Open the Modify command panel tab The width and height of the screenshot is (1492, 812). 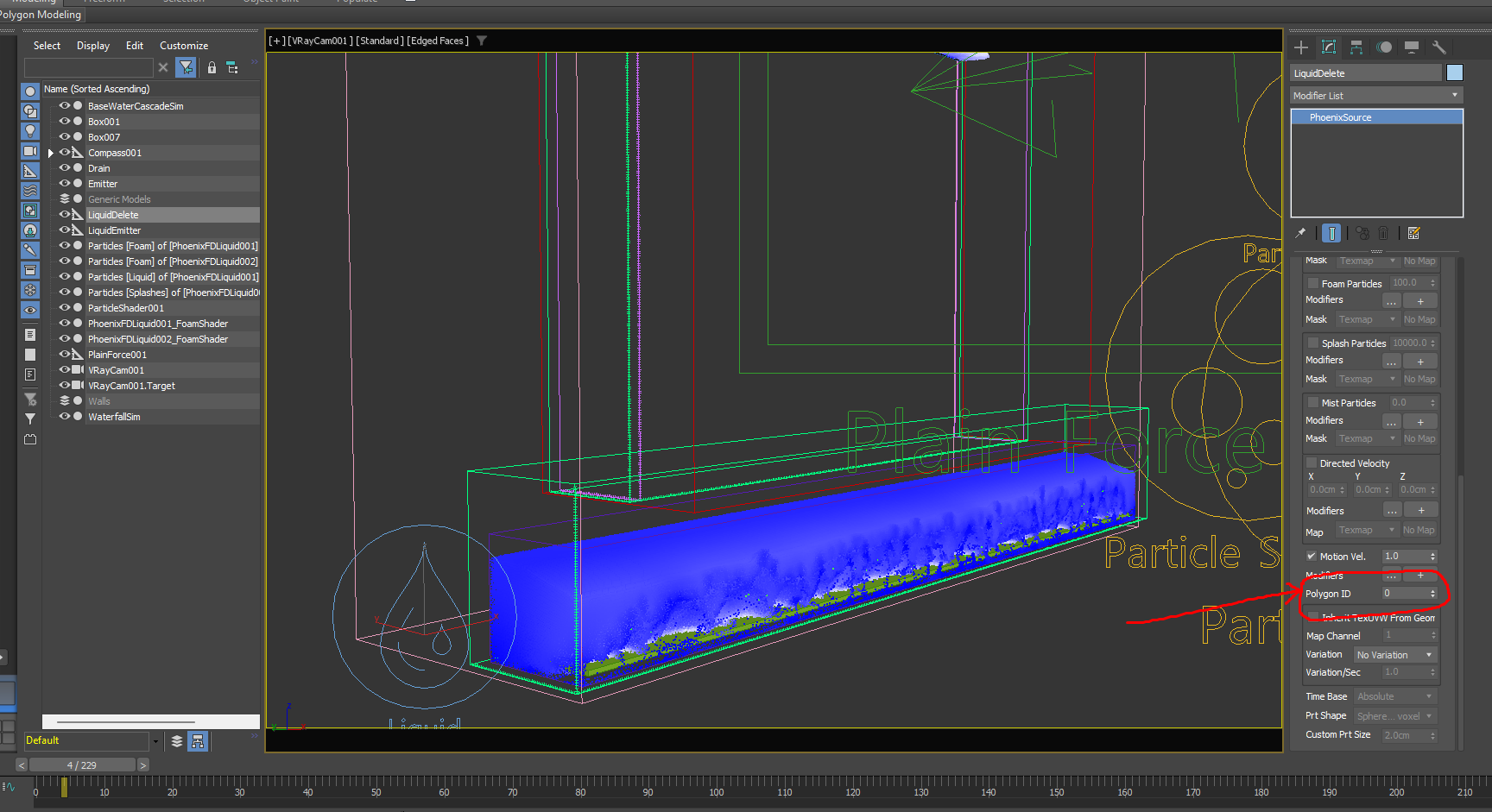[x=1329, y=47]
